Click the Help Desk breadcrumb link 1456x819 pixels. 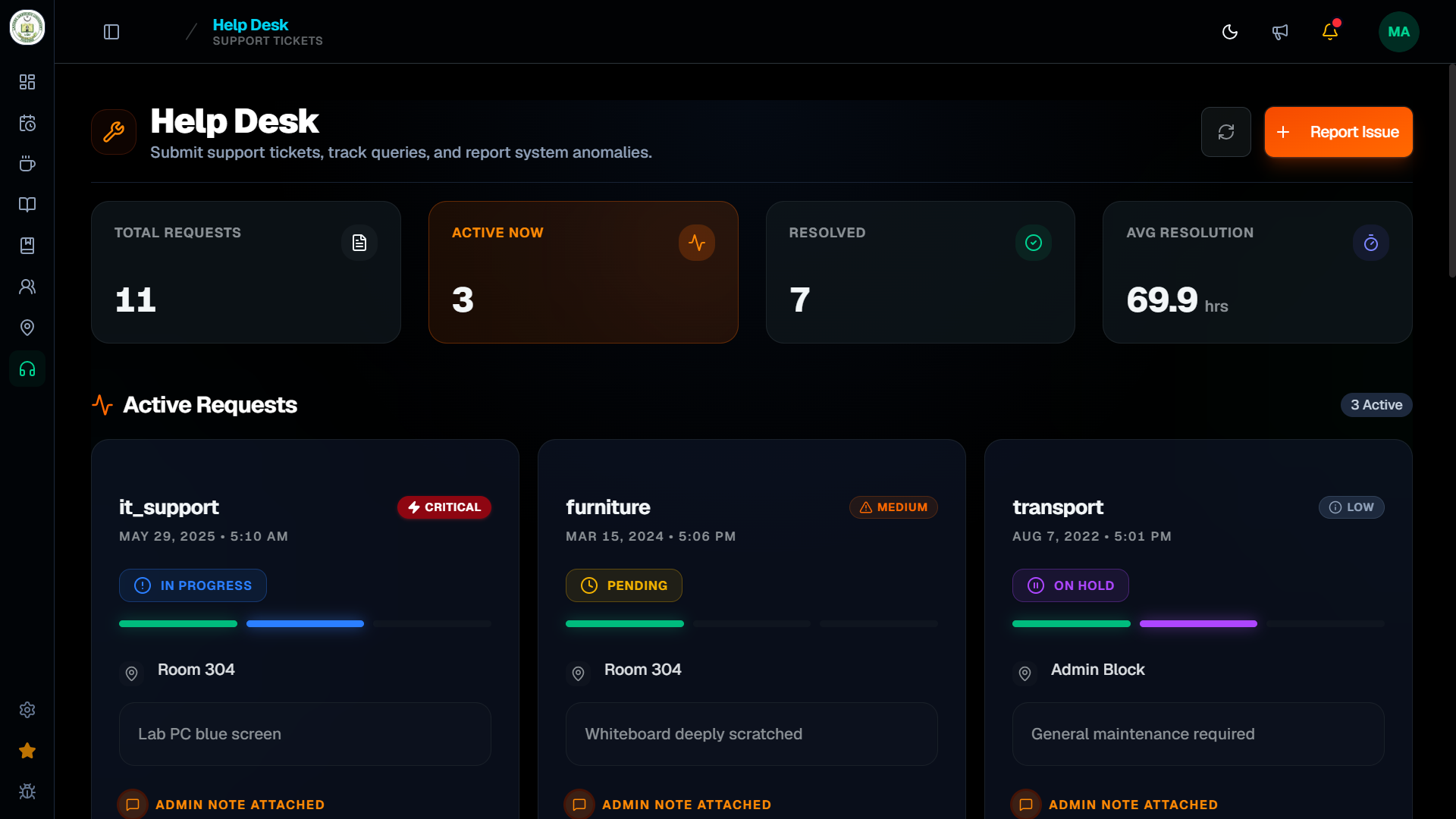[x=250, y=25]
